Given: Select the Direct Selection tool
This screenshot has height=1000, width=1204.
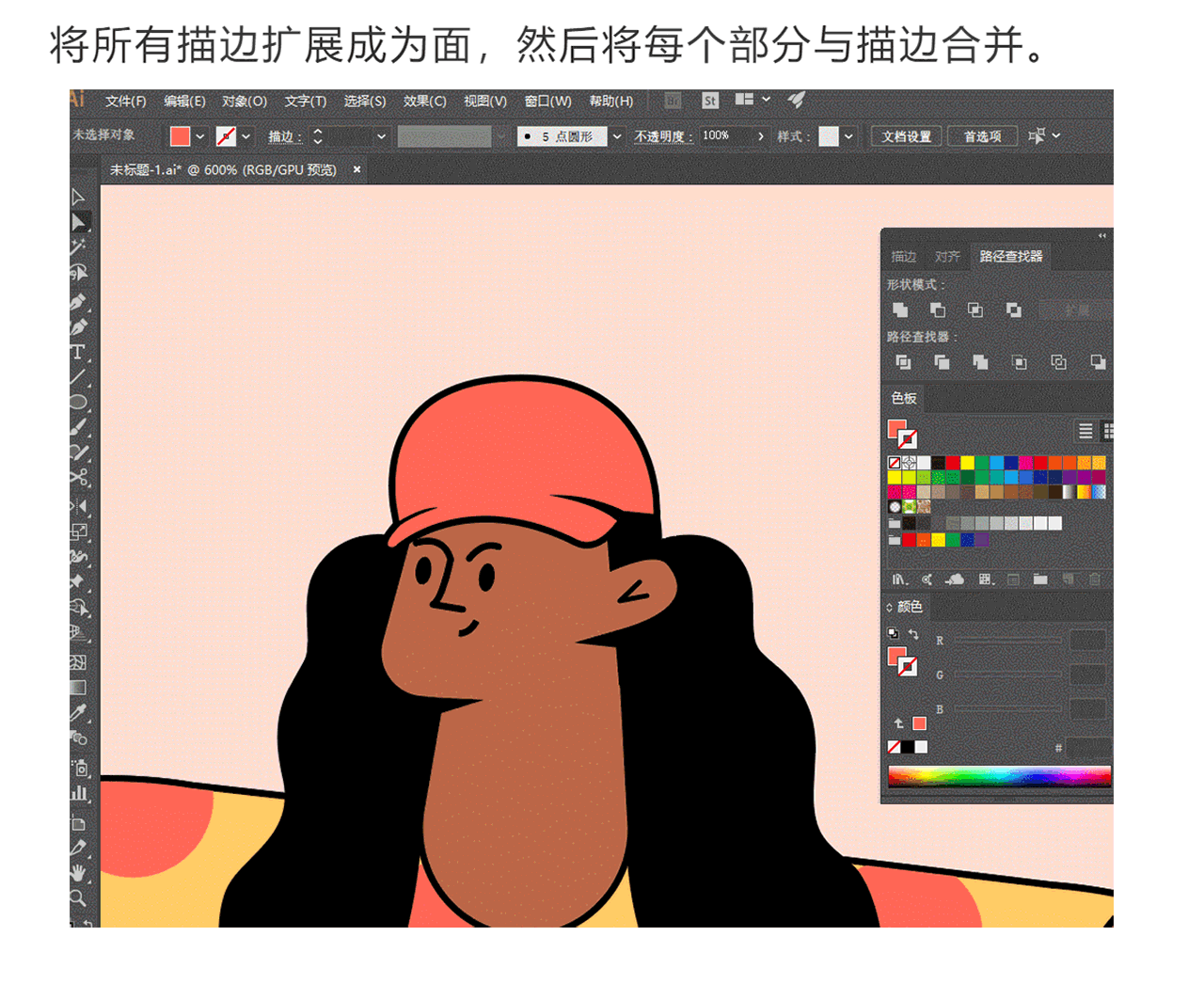Looking at the screenshot, I should 80,222.
